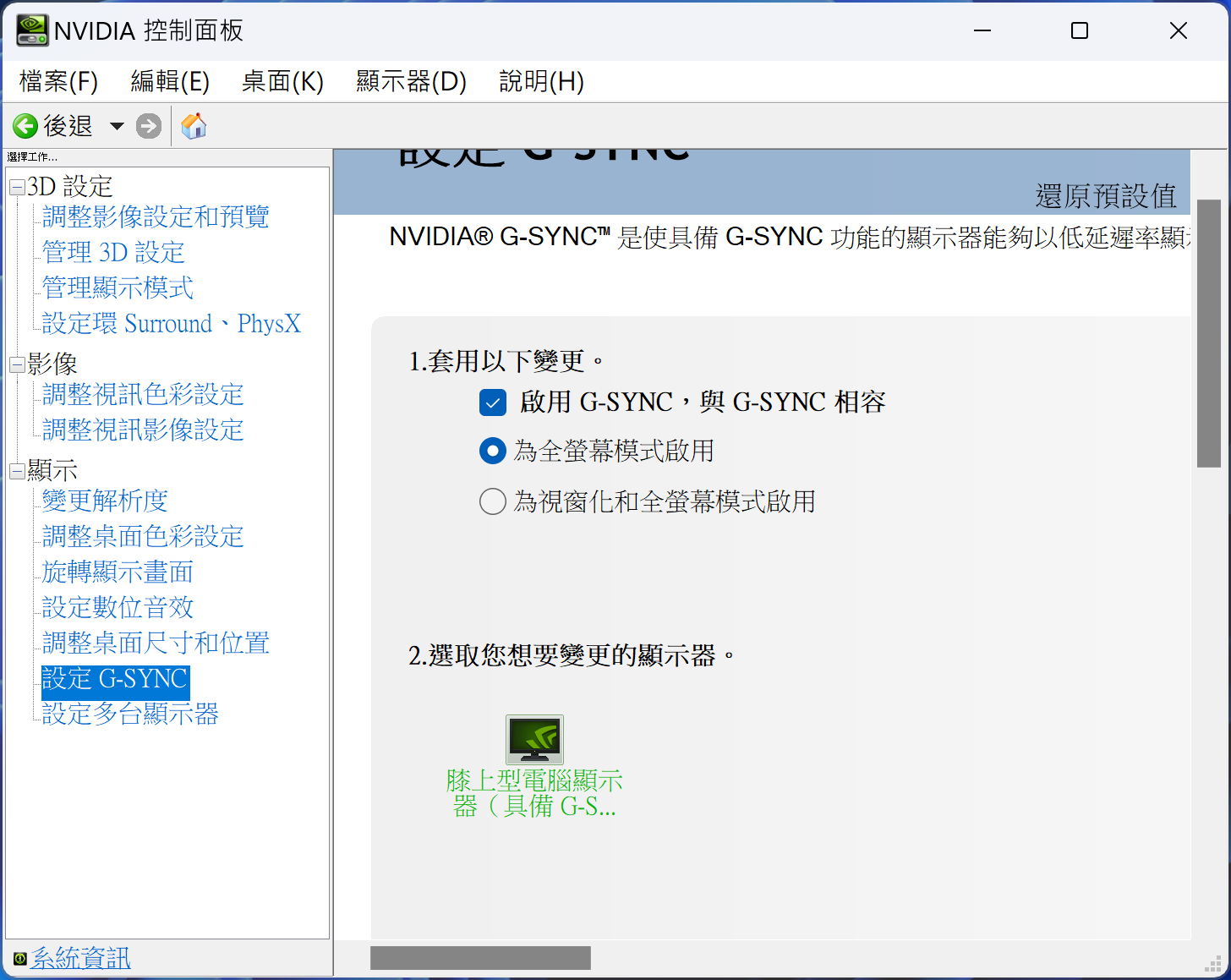
Task: Open 旋轉顯示畫面 page
Action: 118,572
